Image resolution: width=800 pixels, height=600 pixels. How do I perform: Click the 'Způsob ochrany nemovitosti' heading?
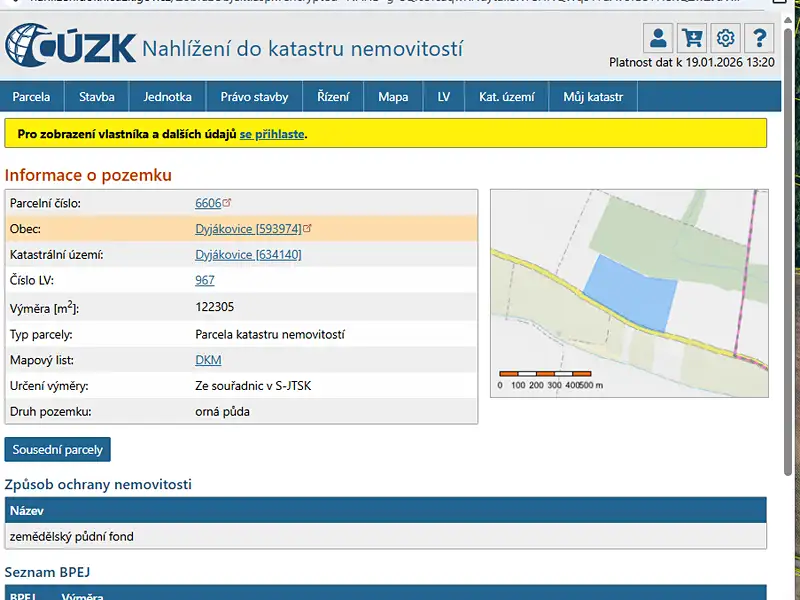pos(98,484)
